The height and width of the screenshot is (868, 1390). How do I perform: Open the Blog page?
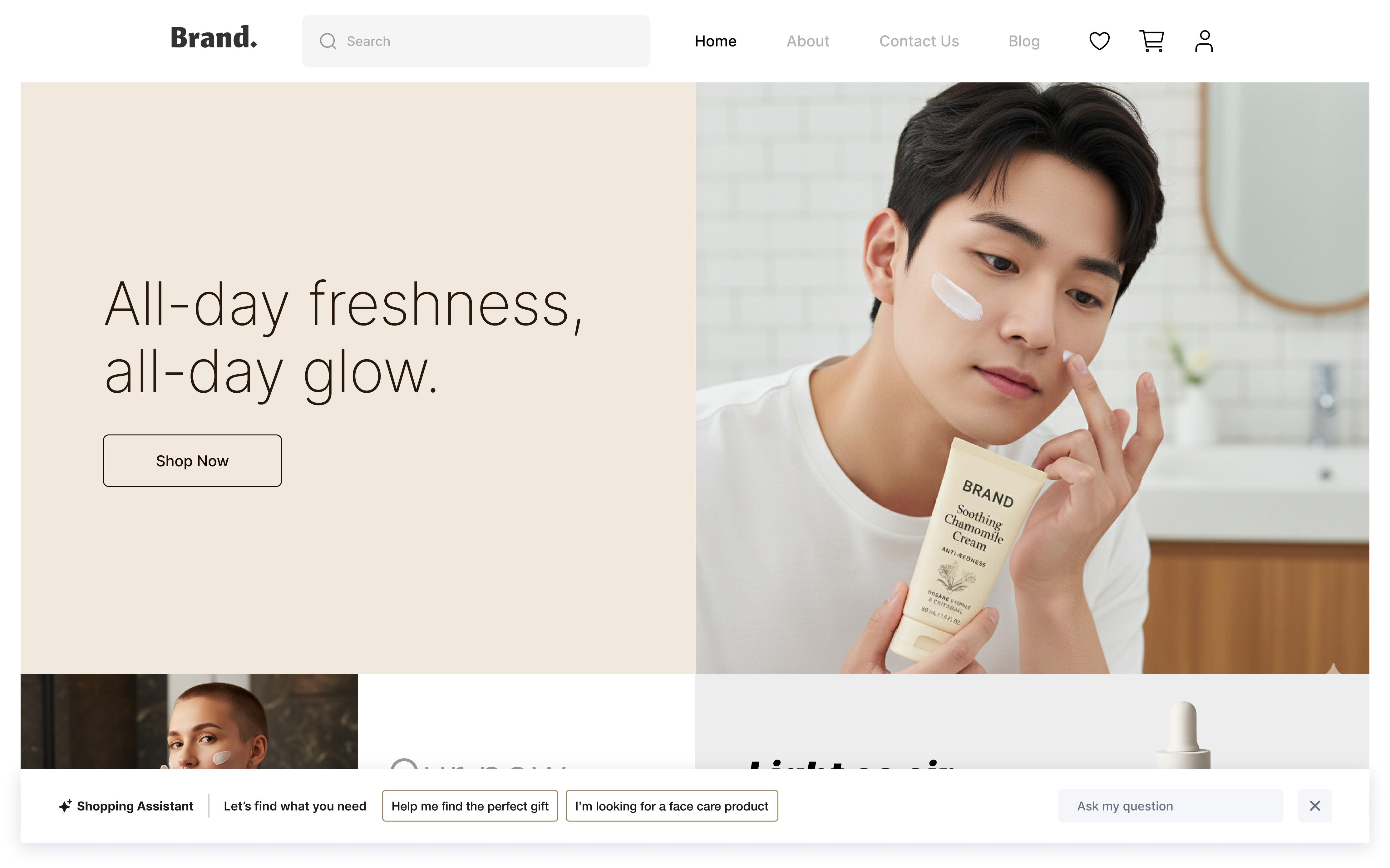point(1024,41)
